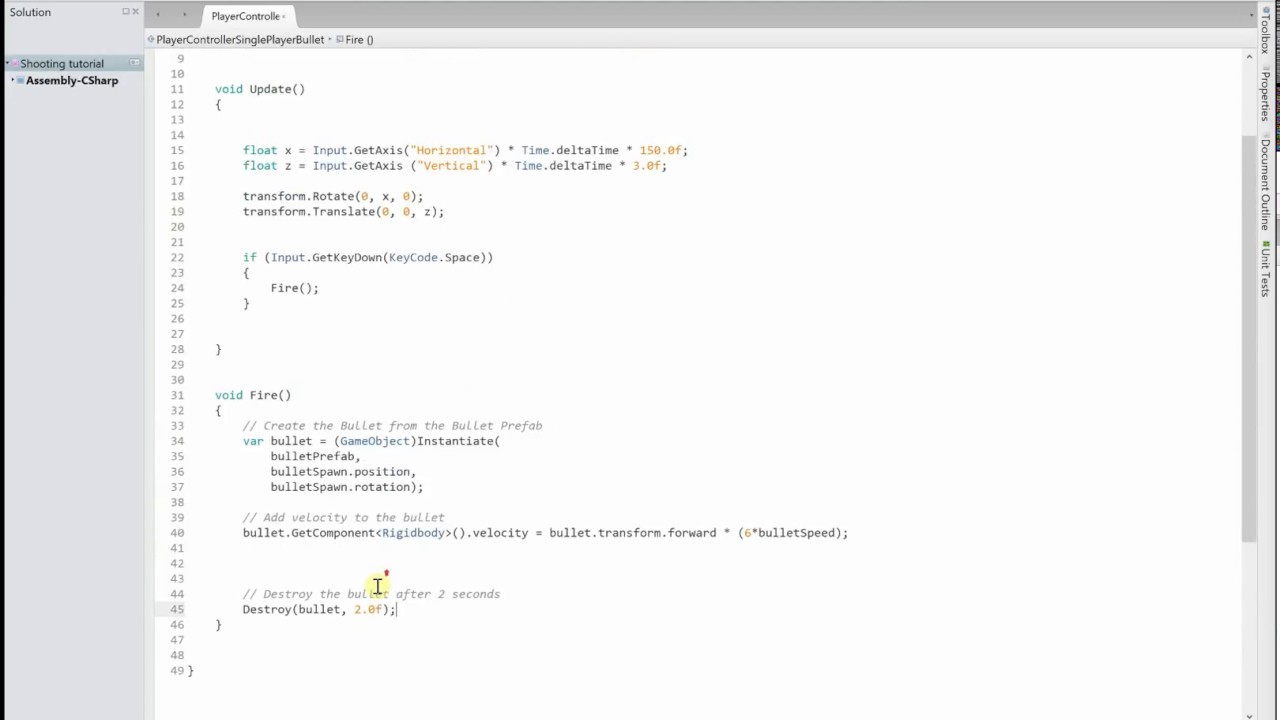
Task: Click line number 40 in the gutter
Action: coord(177,533)
